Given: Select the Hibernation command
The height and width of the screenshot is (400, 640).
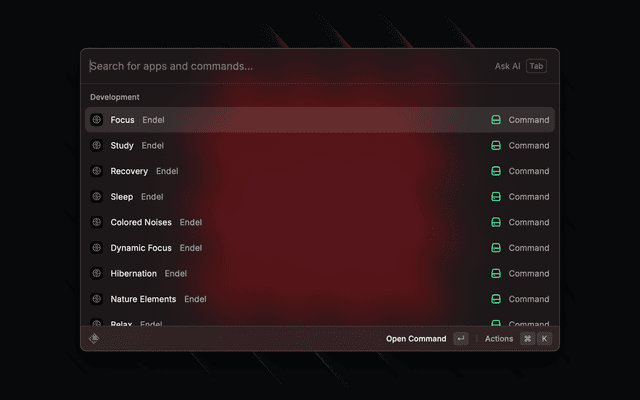Looking at the screenshot, I should [300, 273].
